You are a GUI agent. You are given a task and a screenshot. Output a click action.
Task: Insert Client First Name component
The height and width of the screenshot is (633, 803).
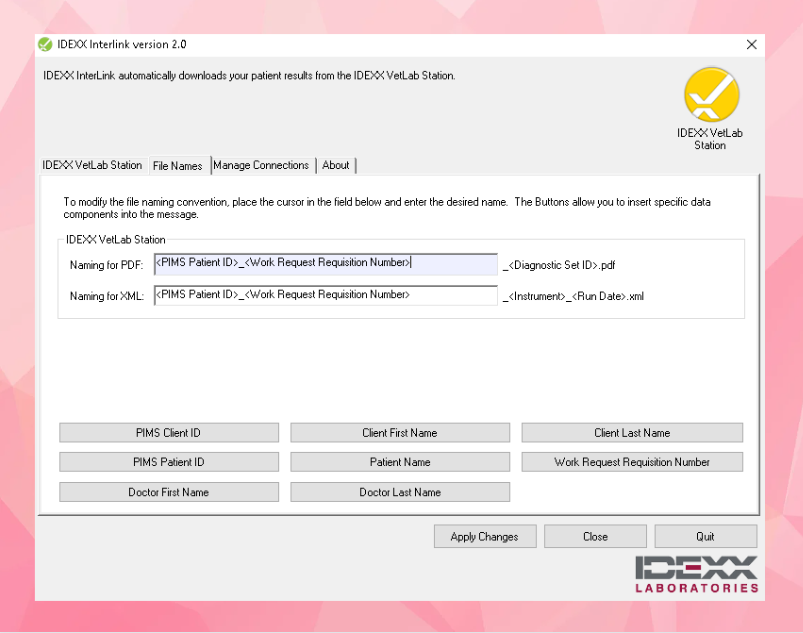click(x=400, y=433)
